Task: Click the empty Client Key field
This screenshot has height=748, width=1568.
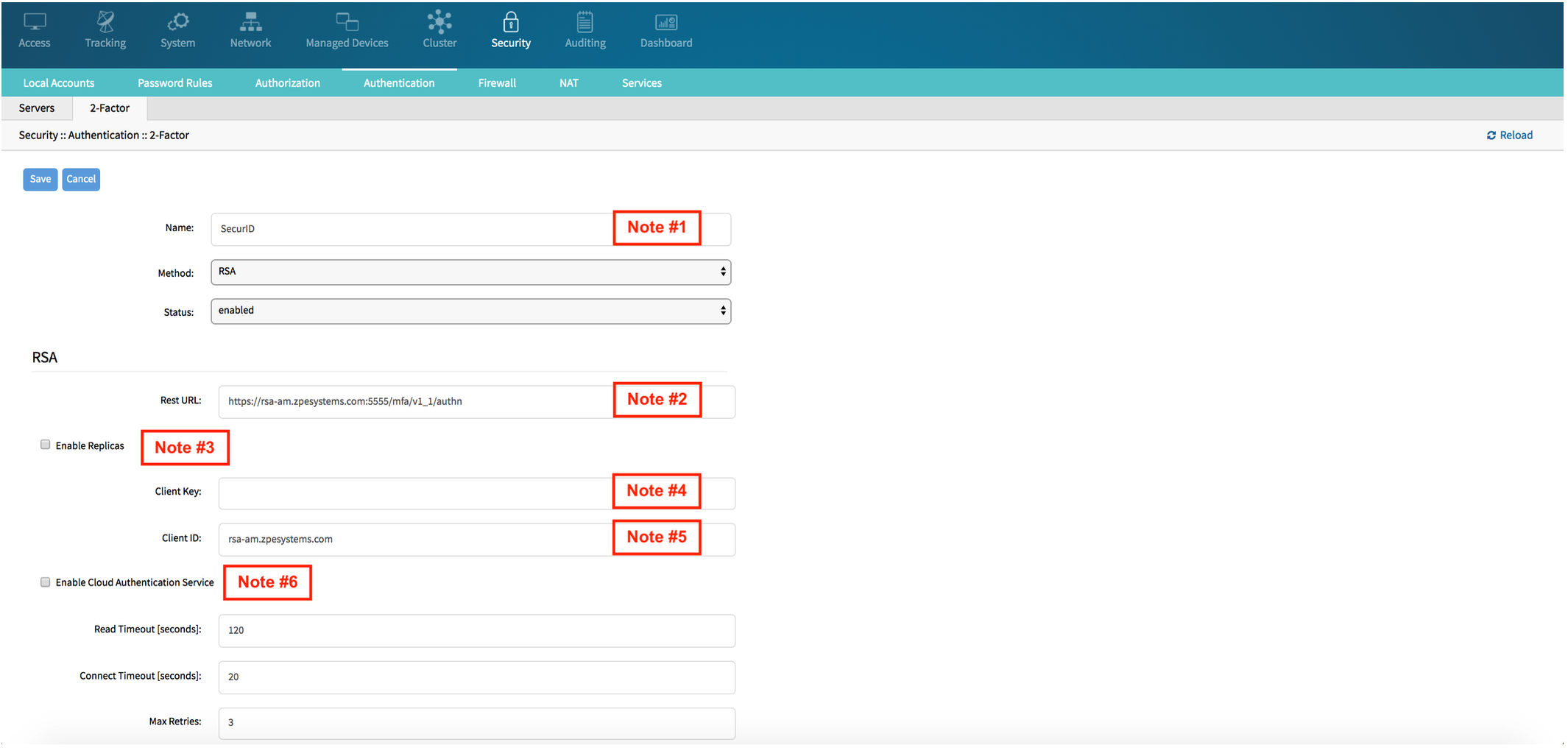Action: coord(477,493)
